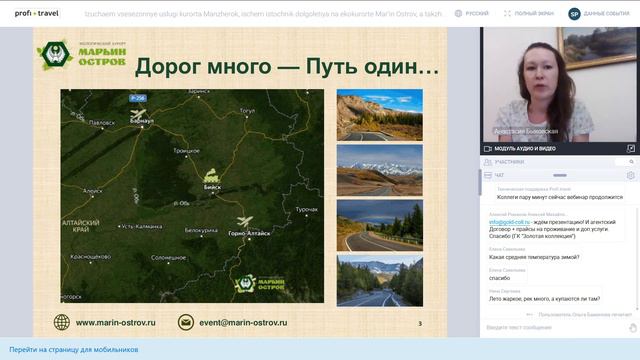This screenshot has height=360, width=640.
Task: Click event@marin-ostrov.ru on slide
Action: 243,322
